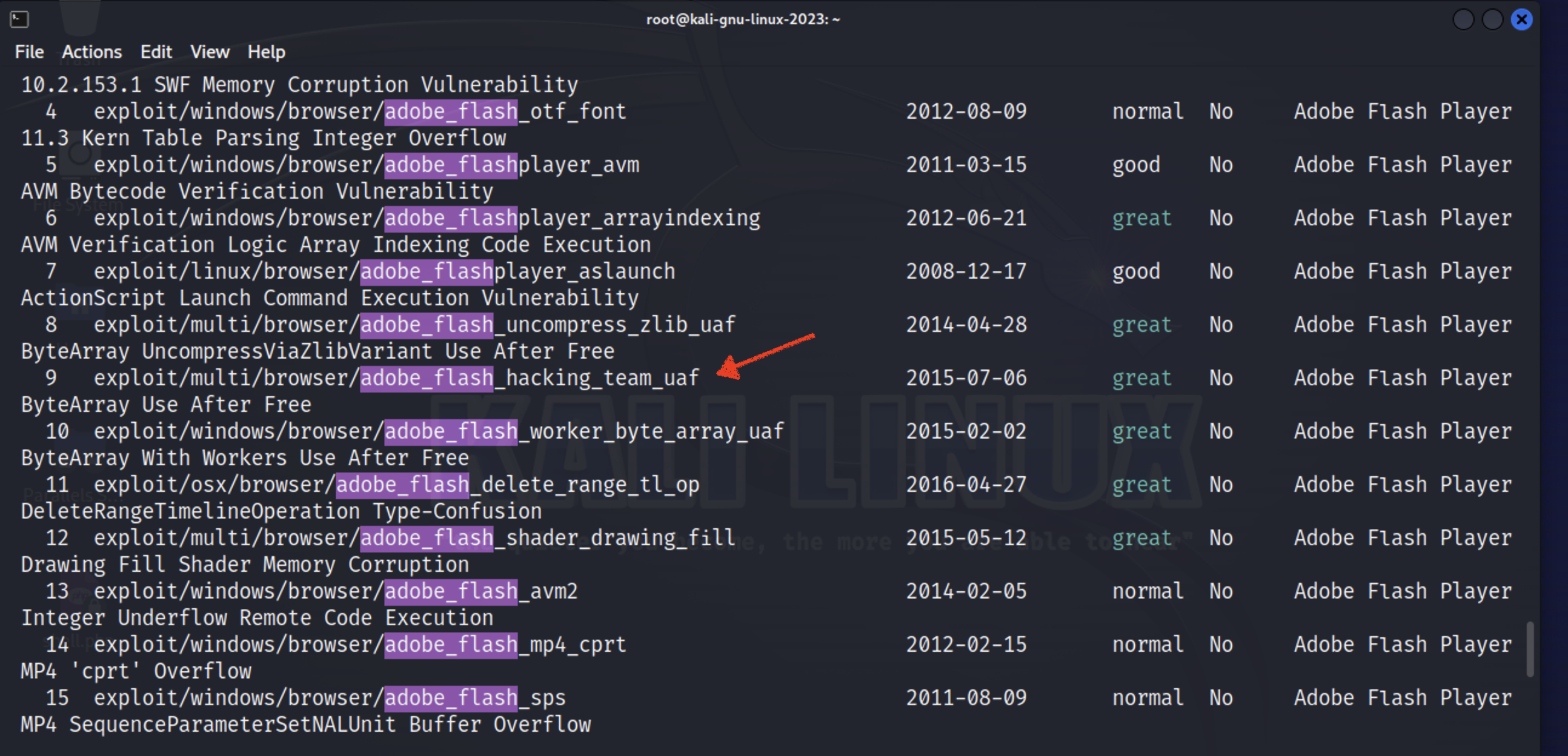Click the window title root@kali-gnu-linux-2023
This screenshot has width=1568, height=756.
click(x=743, y=19)
